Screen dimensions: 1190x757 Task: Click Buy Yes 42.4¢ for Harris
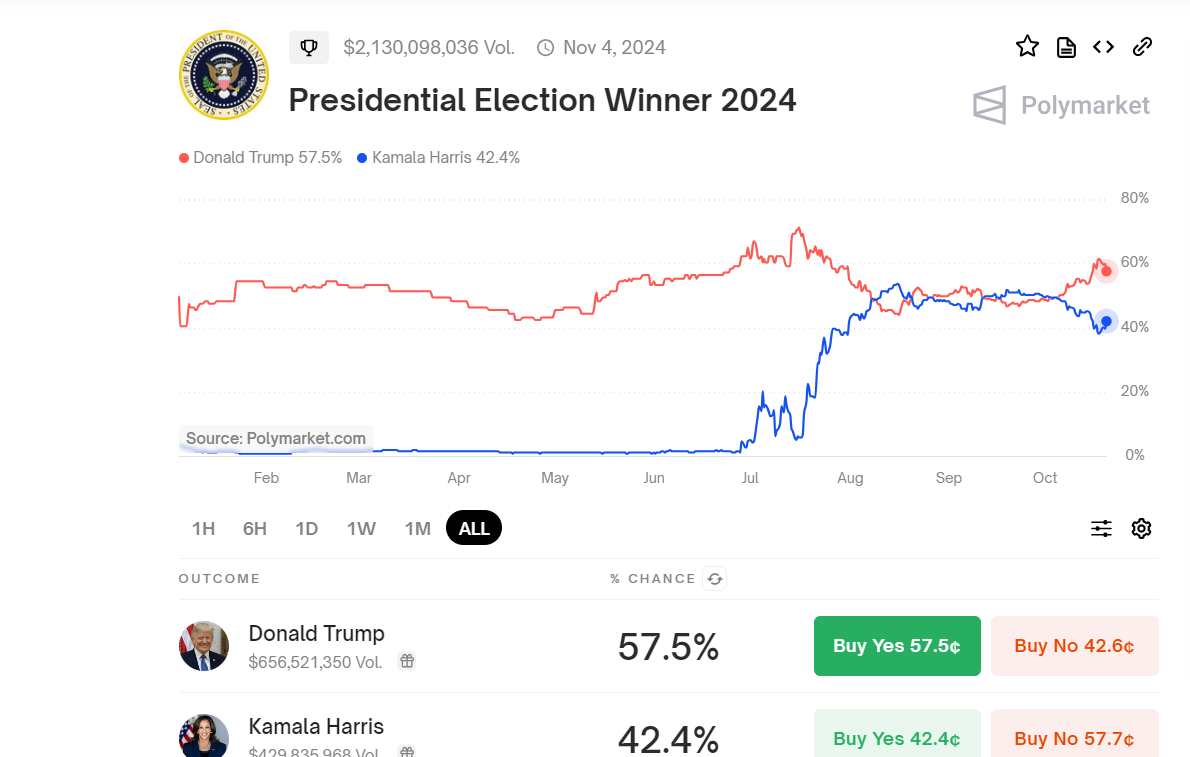[897, 738]
